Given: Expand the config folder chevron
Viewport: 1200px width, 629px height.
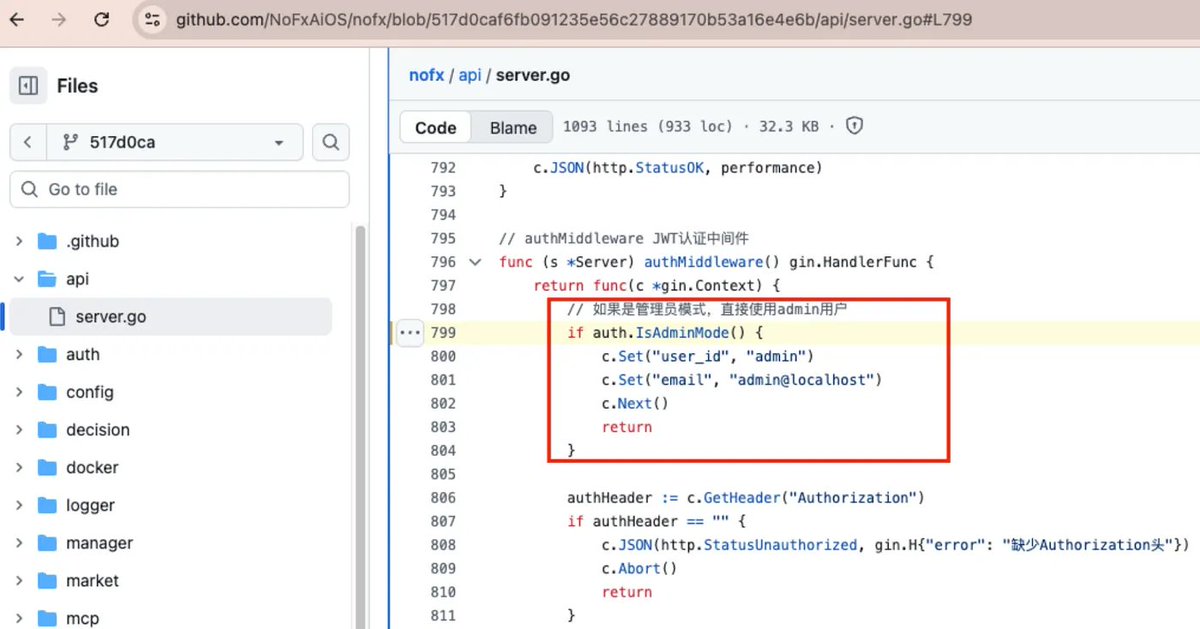Looking at the screenshot, I should pos(19,392).
